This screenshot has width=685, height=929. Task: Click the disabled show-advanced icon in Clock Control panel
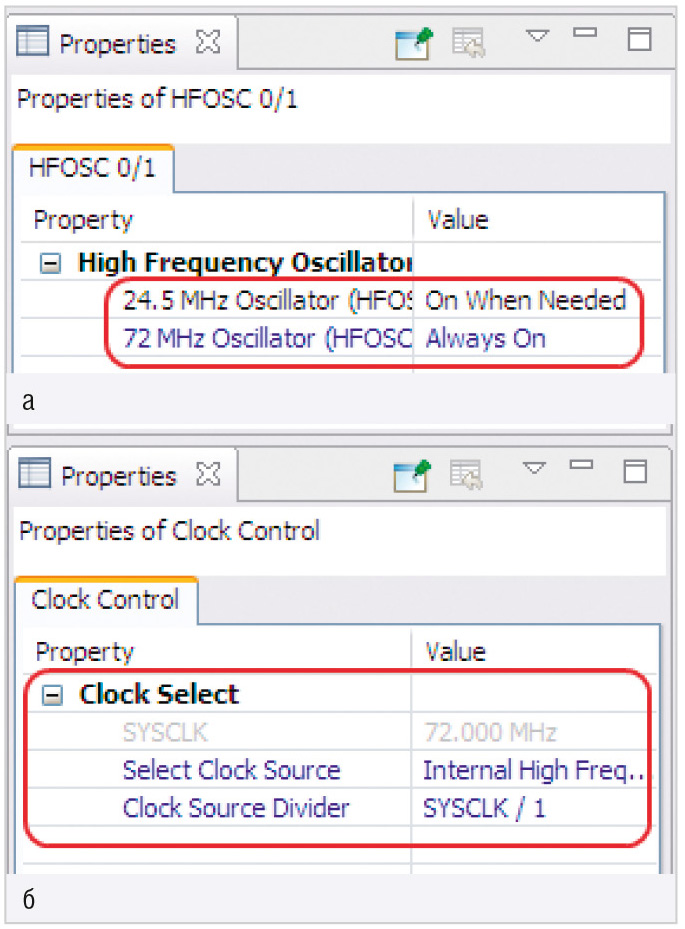click(466, 475)
